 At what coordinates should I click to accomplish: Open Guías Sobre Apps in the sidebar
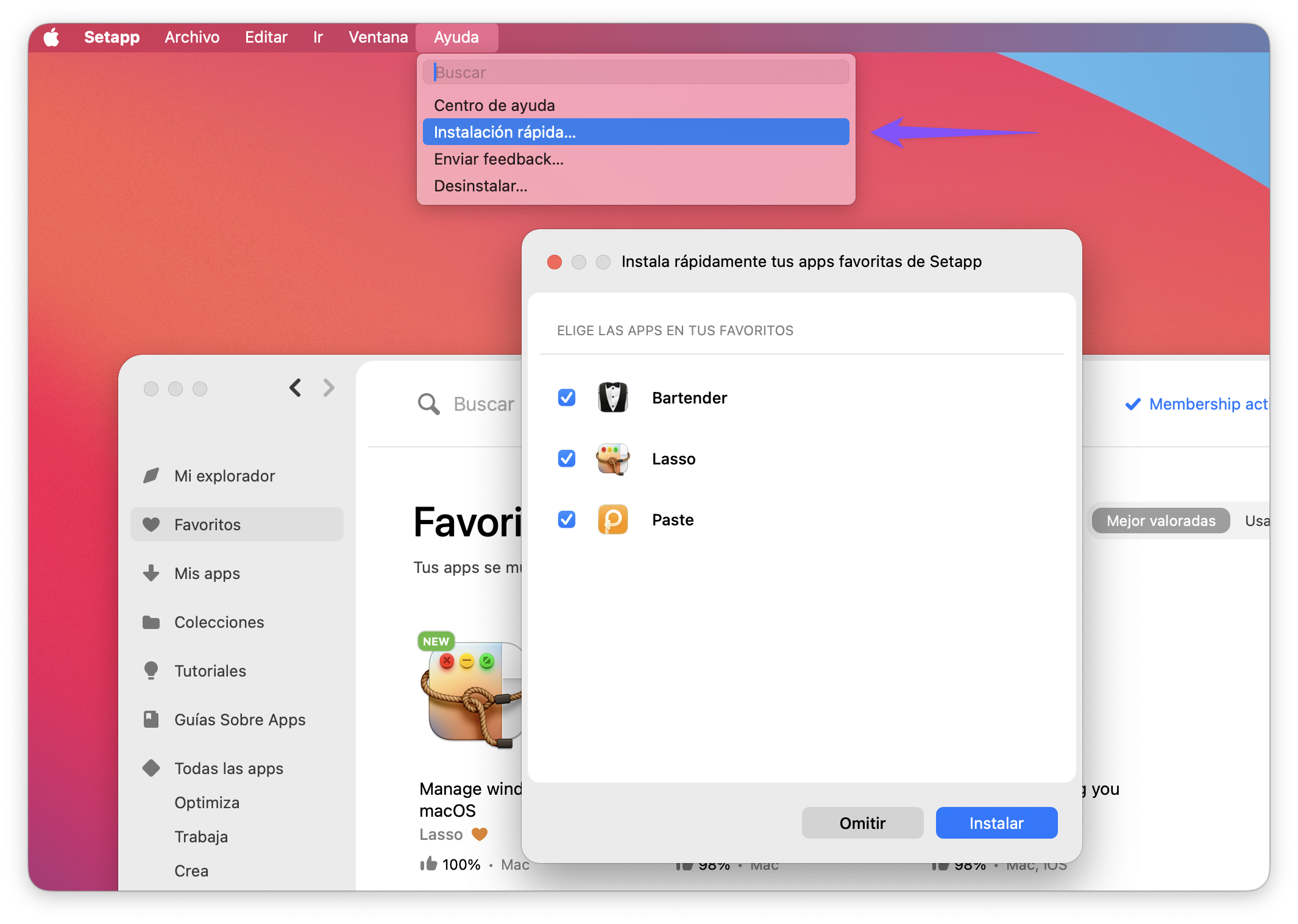coord(237,719)
